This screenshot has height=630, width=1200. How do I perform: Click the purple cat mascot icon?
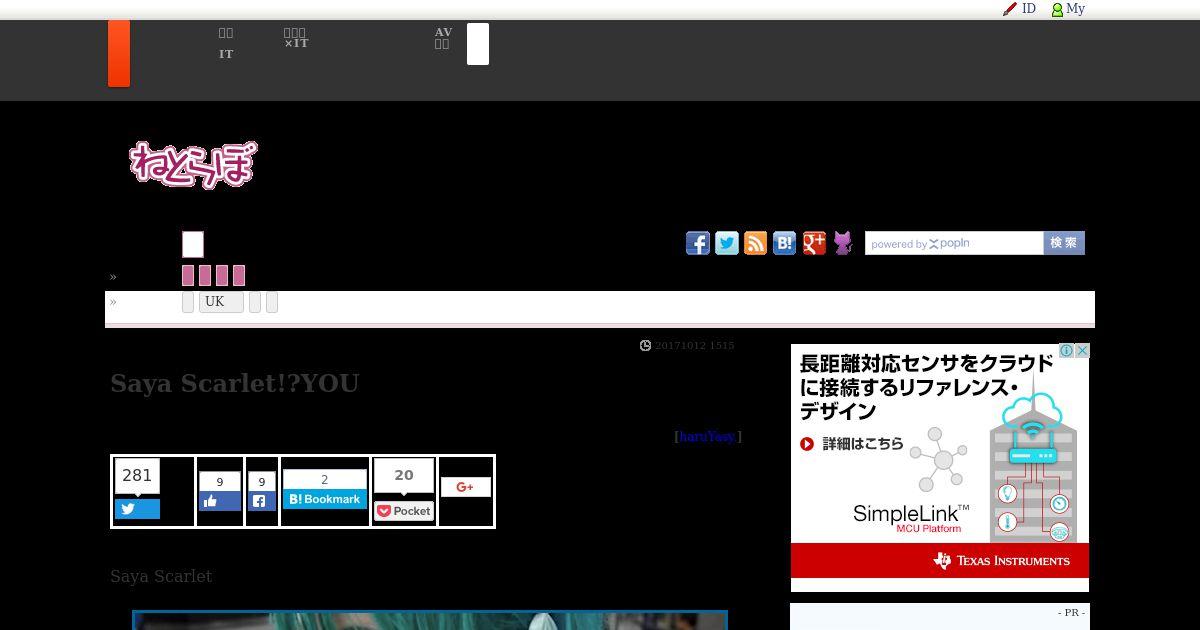(843, 243)
